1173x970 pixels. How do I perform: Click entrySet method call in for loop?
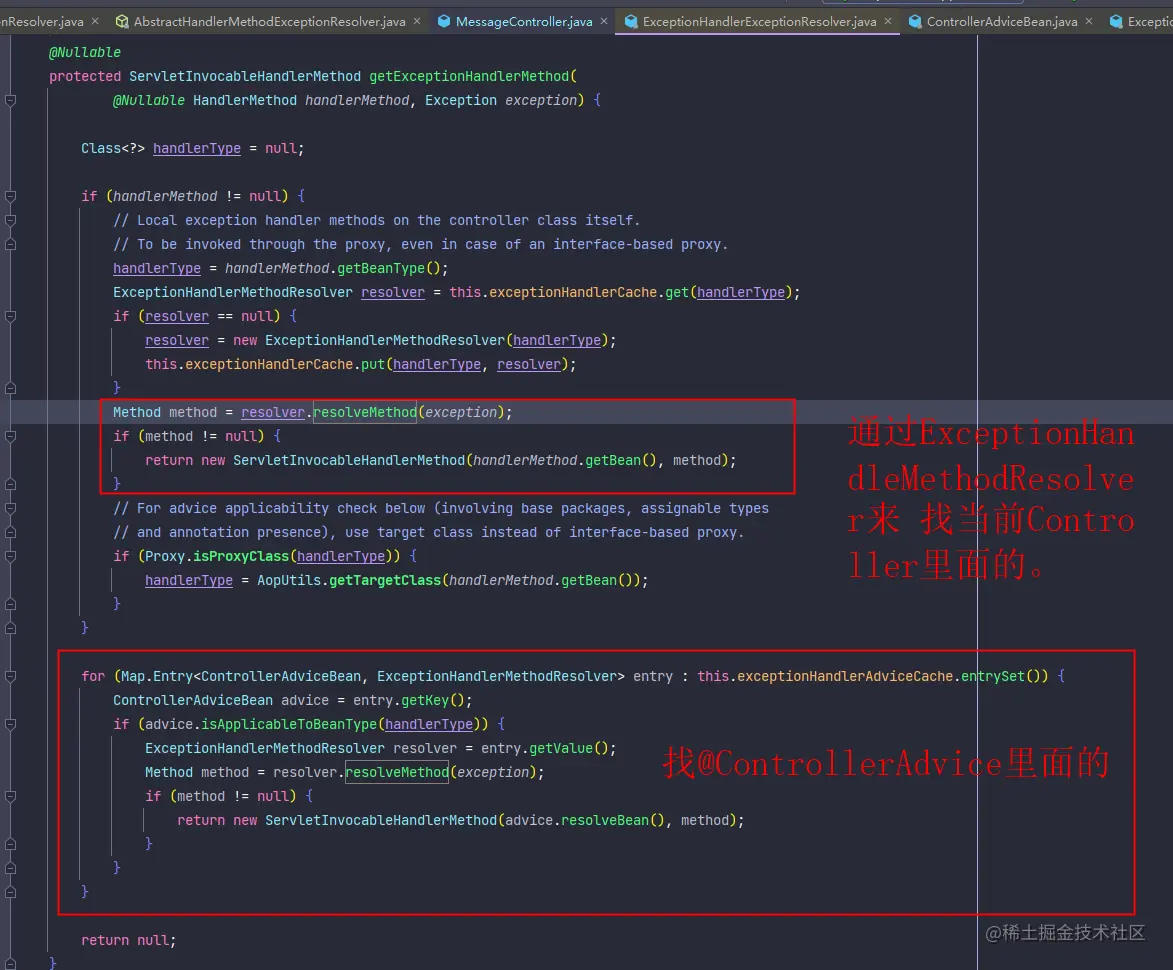tap(993, 676)
